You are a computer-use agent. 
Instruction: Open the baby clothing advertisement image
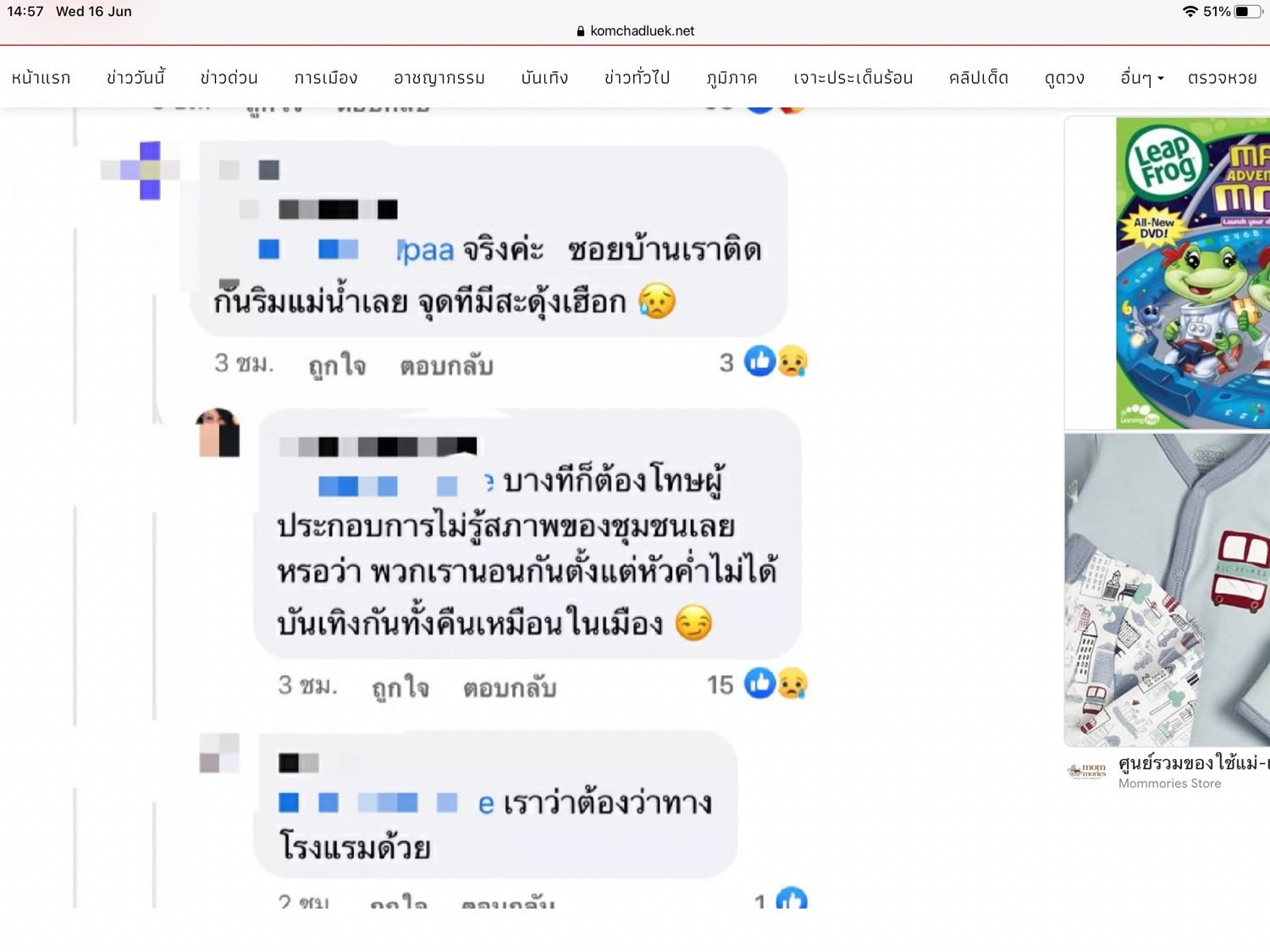point(1167,590)
